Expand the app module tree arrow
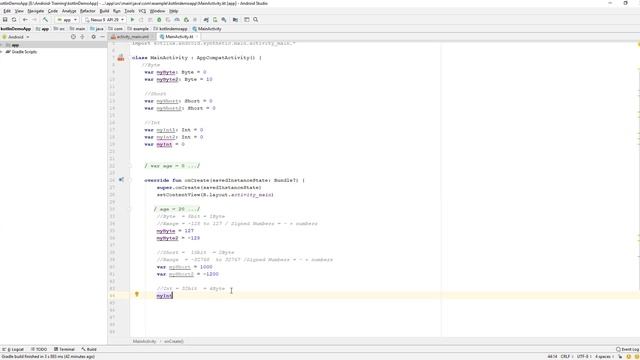The height and width of the screenshot is (360, 640). (x=2, y=45)
